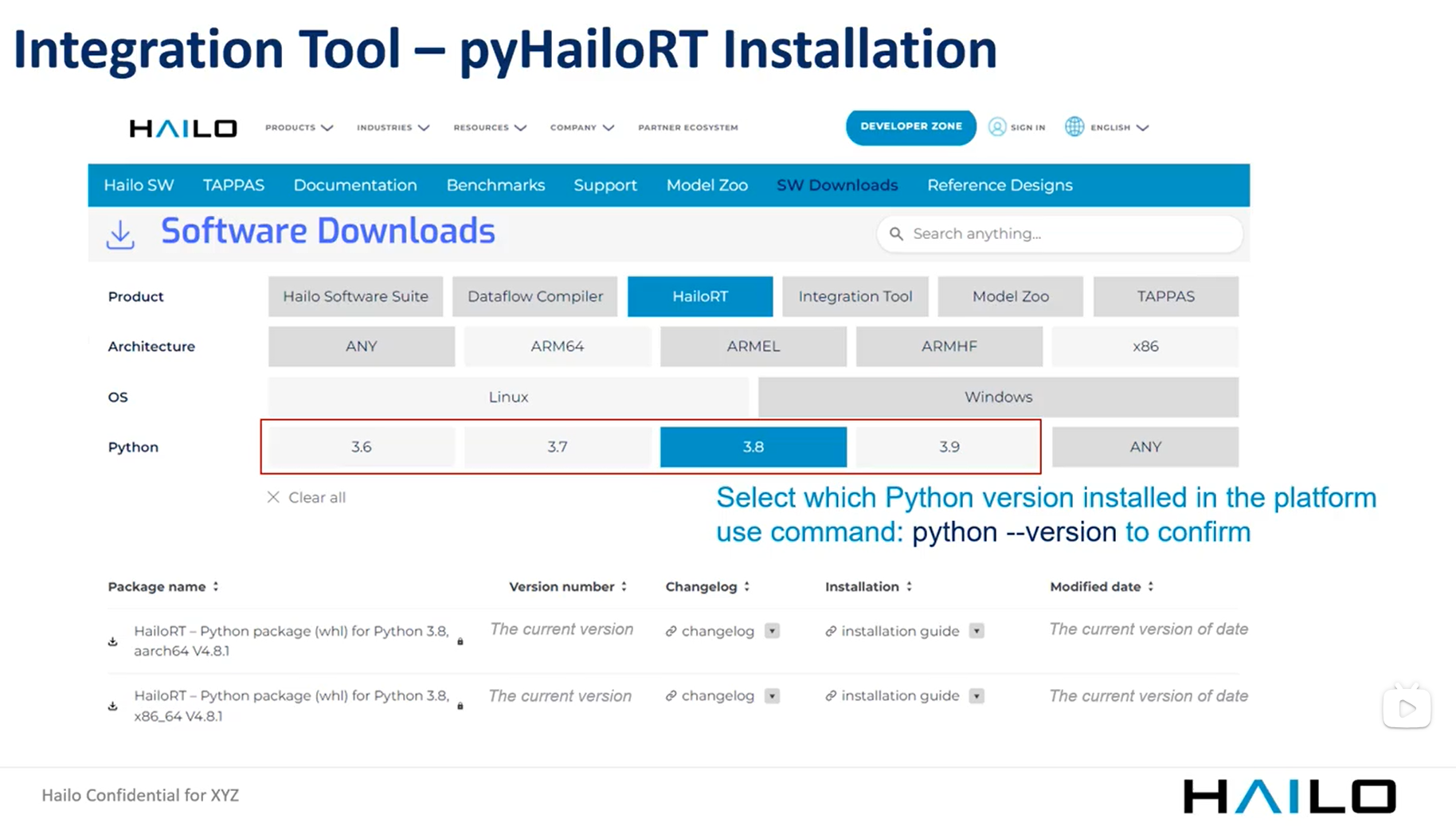This screenshot has height=826, width=1456.
Task: Select TAPPAS product filter
Action: tap(1166, 296)
